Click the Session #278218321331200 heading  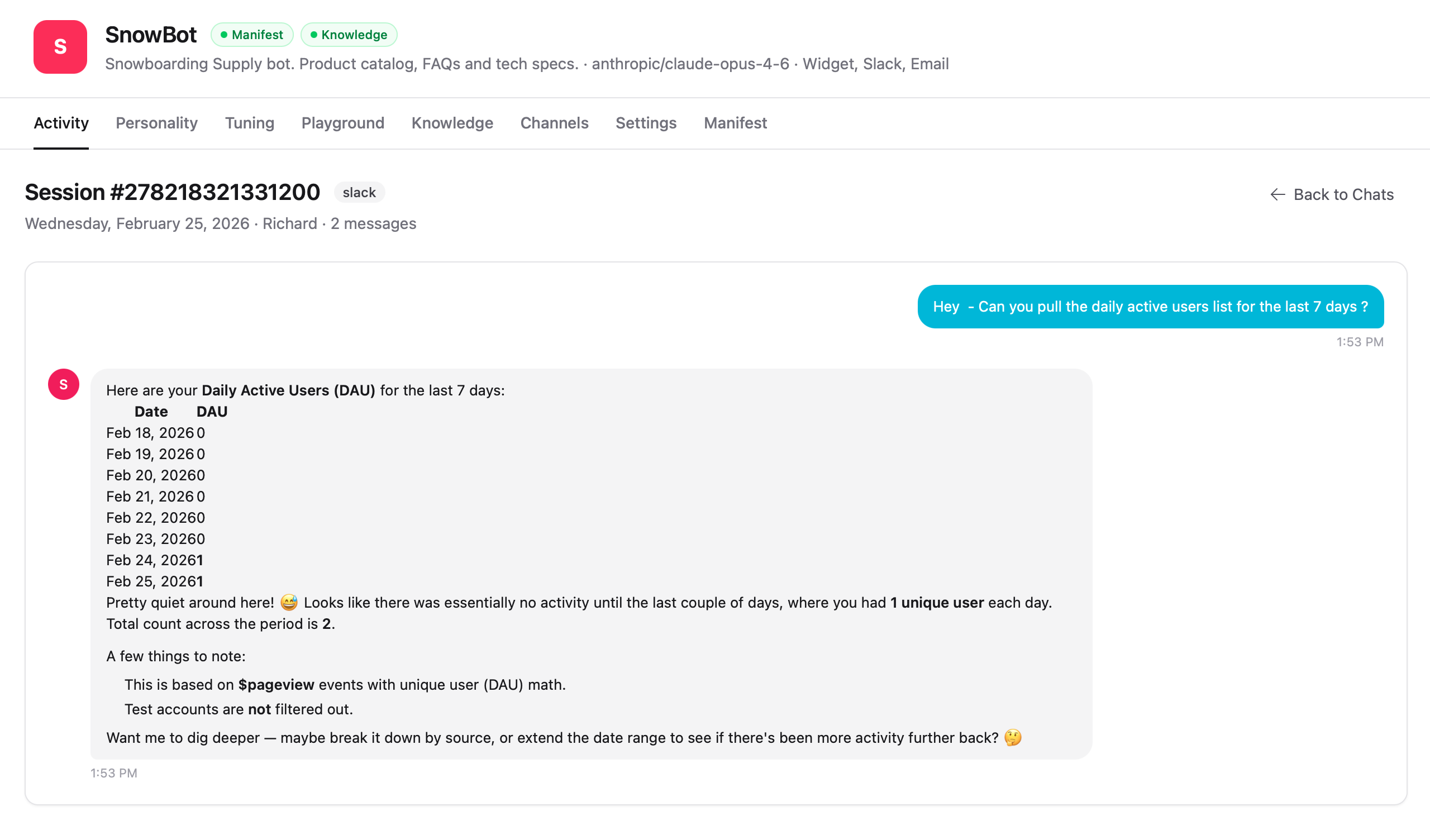click(173, 192)
